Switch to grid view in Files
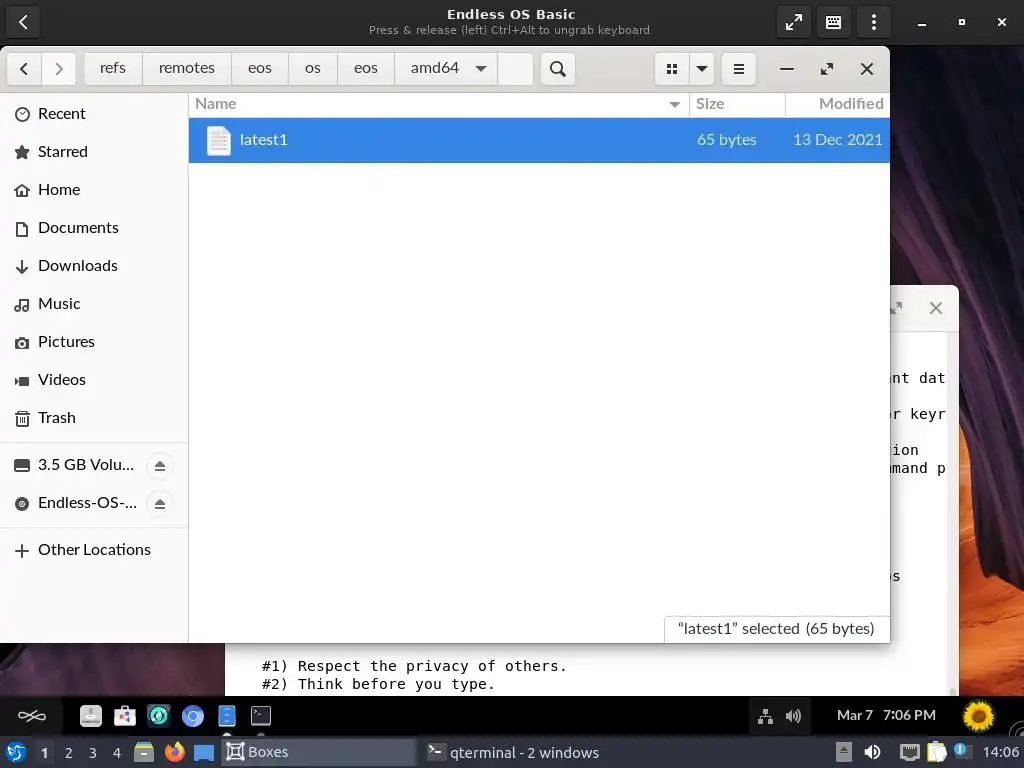Image resolution: width=1024 pixels, height=768 pixels. [x=671, y=69]
